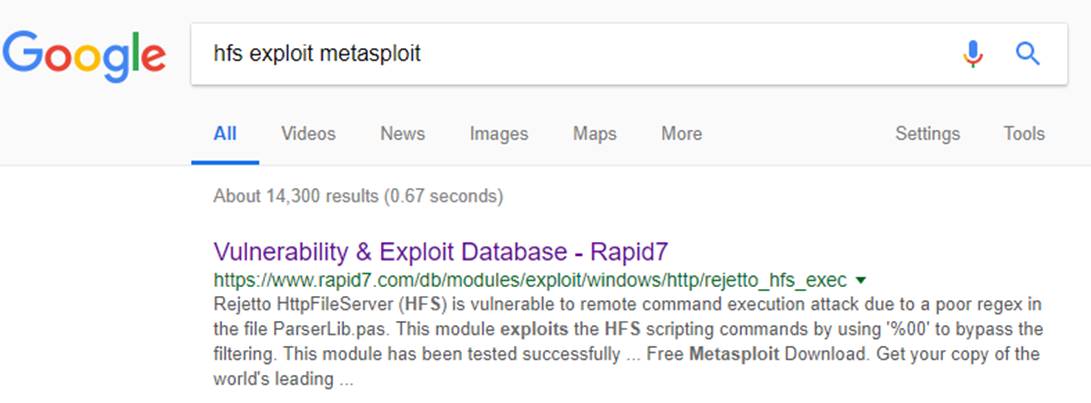
Task: Focus the search box containing 'hfs exploit metasploit'
Action: [x=560, y=54]
